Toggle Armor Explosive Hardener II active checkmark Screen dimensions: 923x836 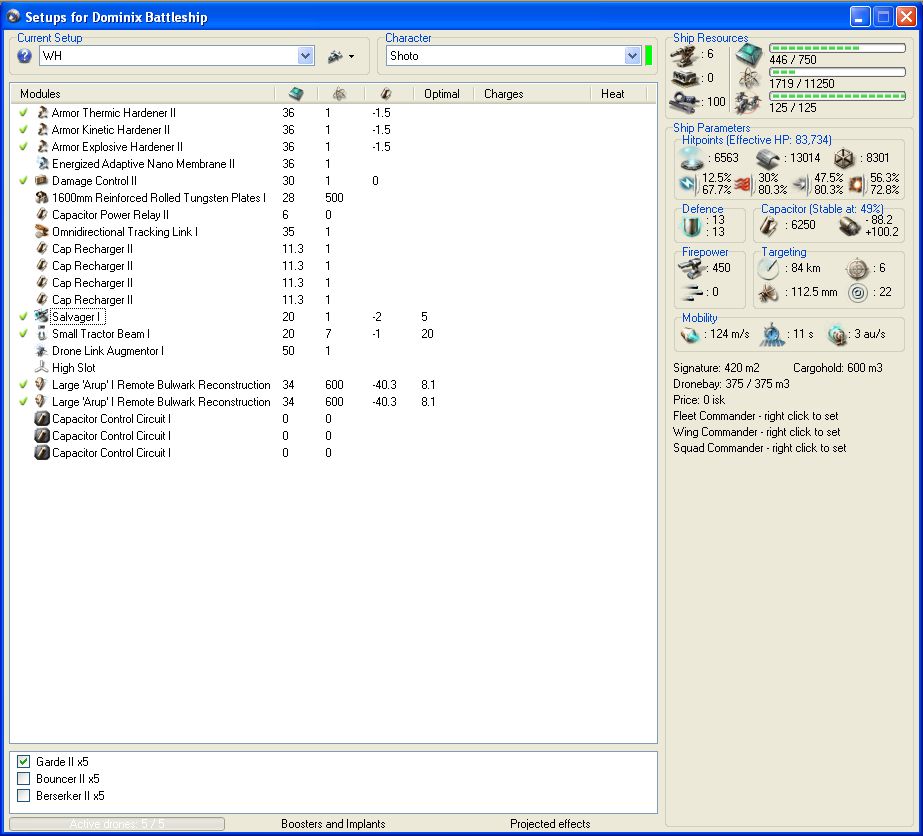(x=24, y=147)
